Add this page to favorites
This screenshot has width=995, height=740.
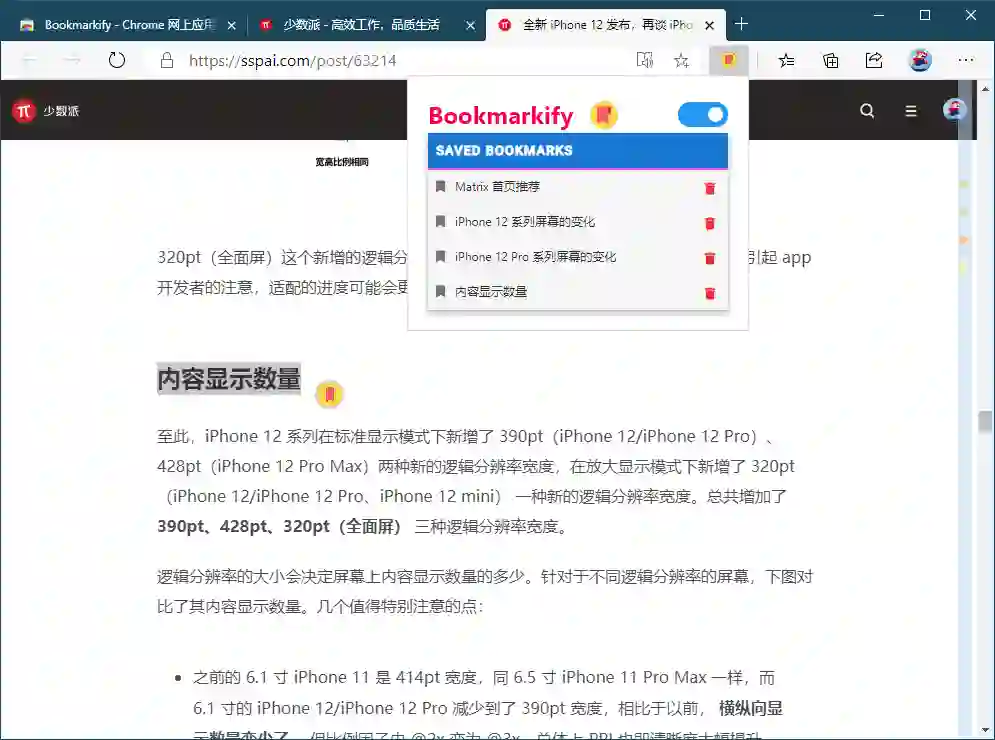pyautogui.click(x=682, y=60)
